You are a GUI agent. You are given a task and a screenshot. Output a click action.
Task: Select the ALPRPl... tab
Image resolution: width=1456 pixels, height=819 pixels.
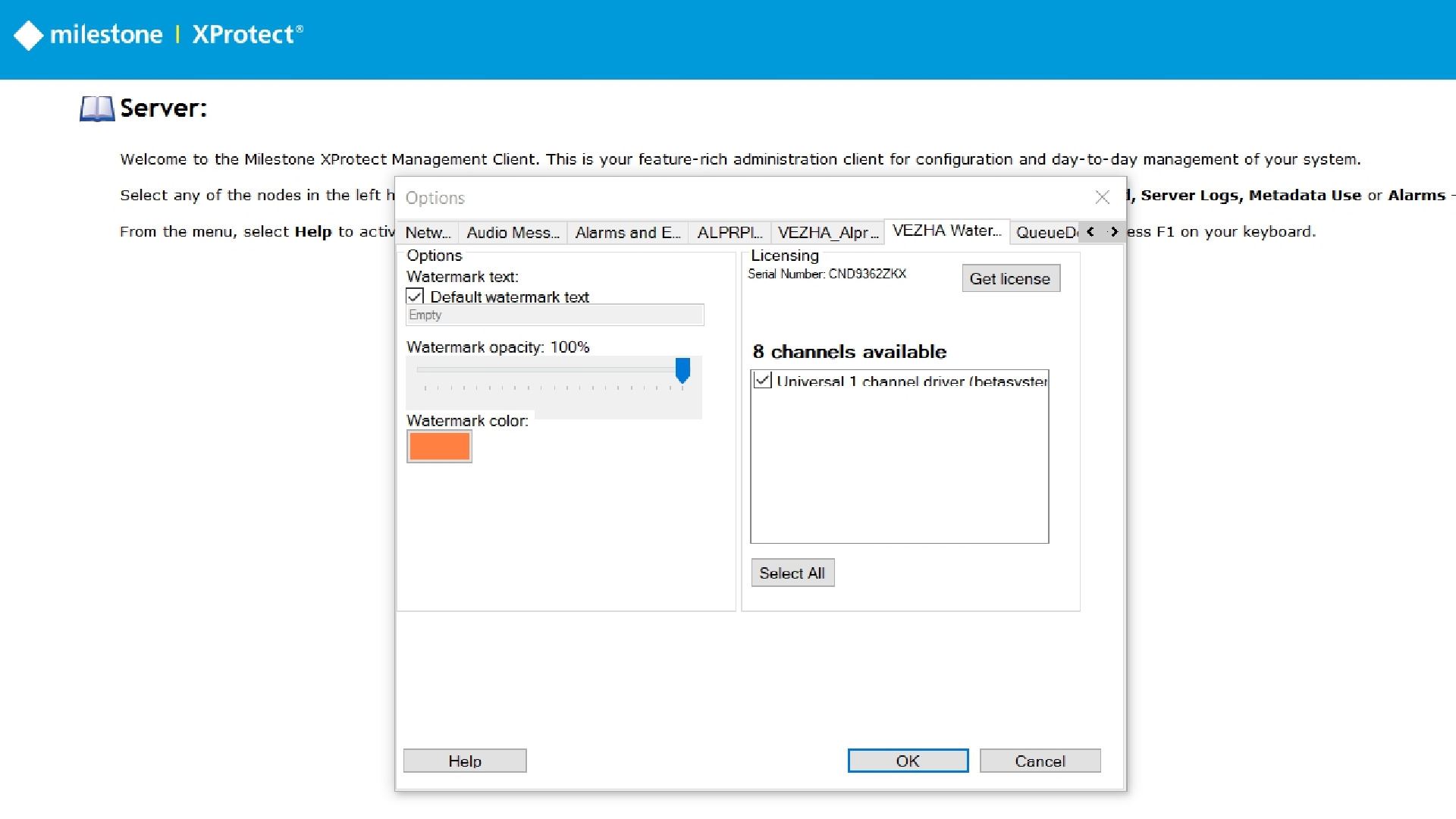pyautogui.click(x=730, y=232)
